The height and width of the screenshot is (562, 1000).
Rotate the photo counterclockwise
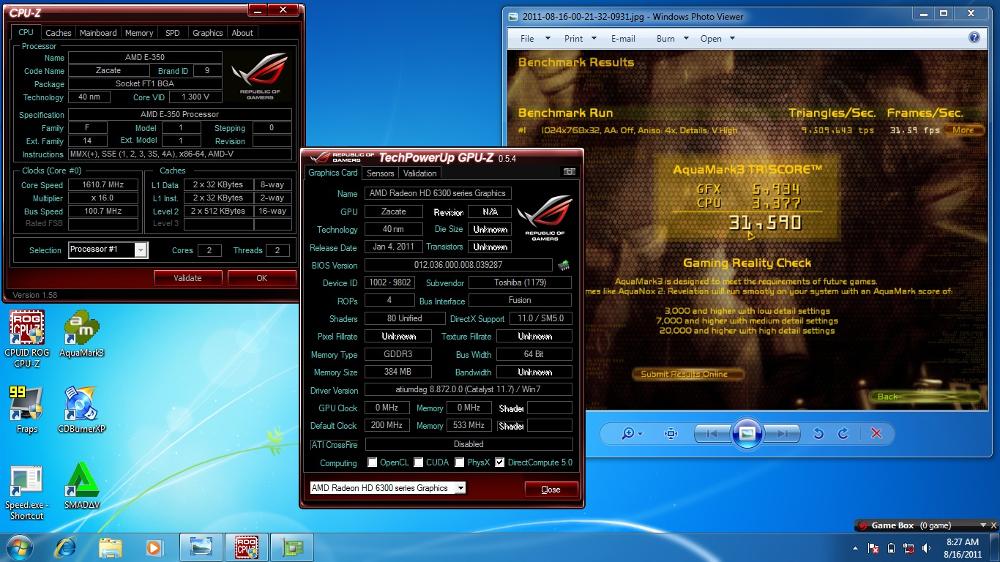(818, 434)
